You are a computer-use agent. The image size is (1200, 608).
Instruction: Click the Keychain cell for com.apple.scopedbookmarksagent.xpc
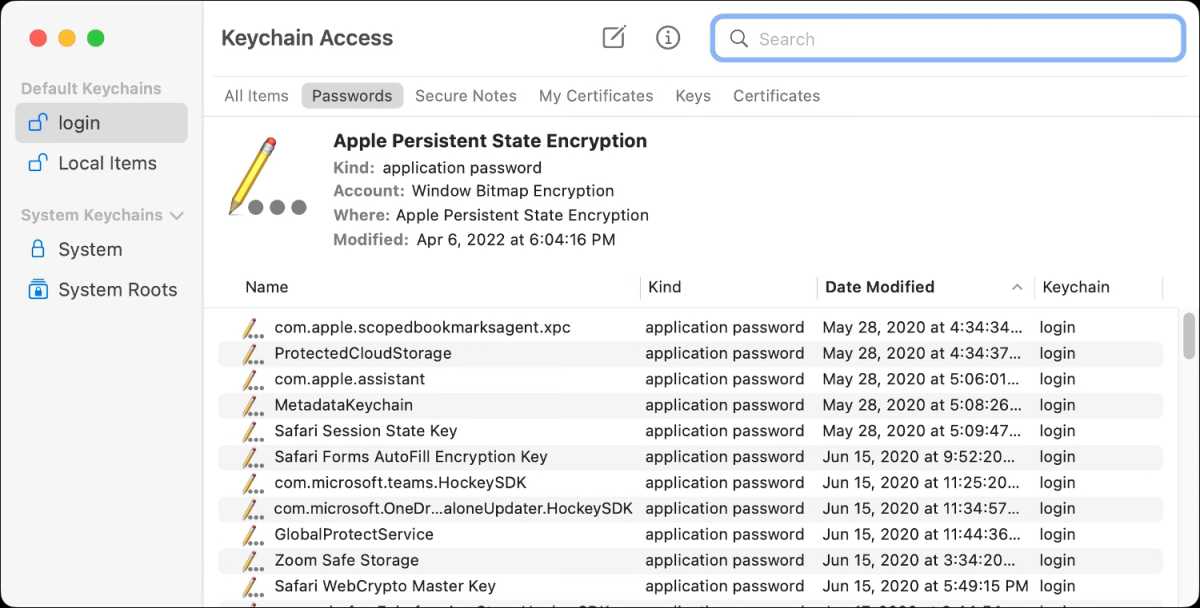[1057, 327]
